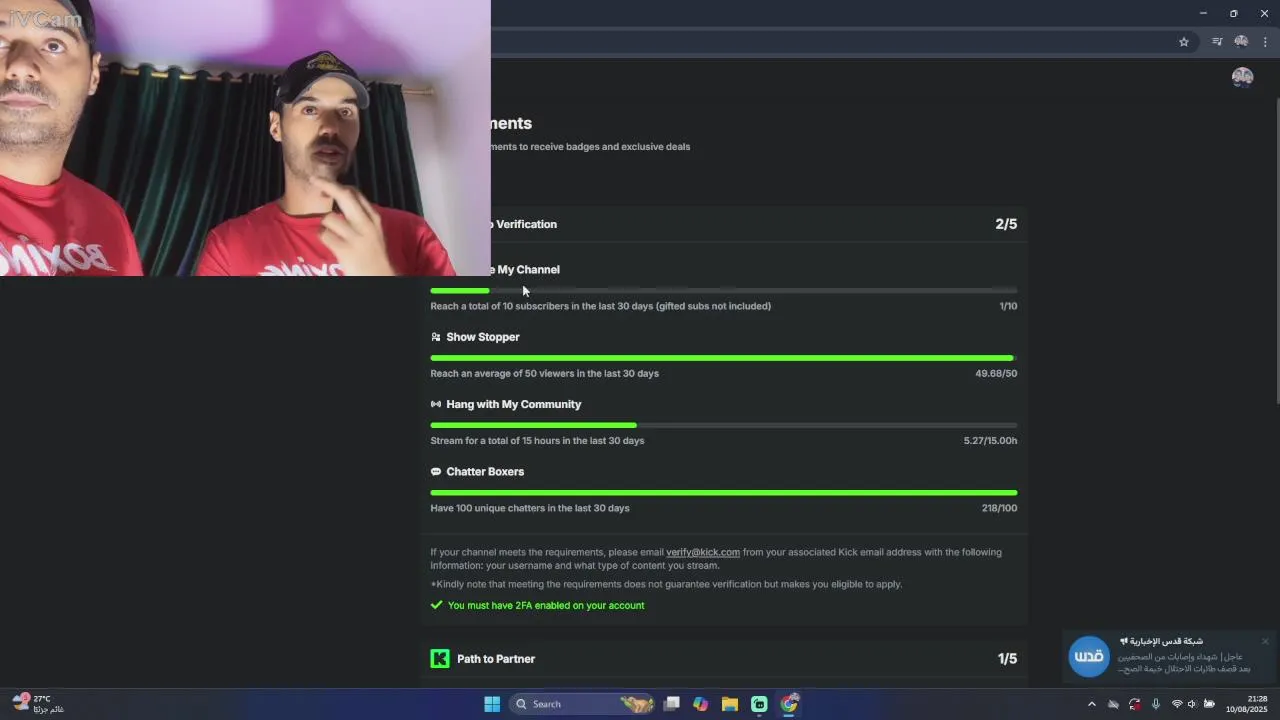Open the clock showing 21:28
The image size is (1280, 720).
[1247, 704]
